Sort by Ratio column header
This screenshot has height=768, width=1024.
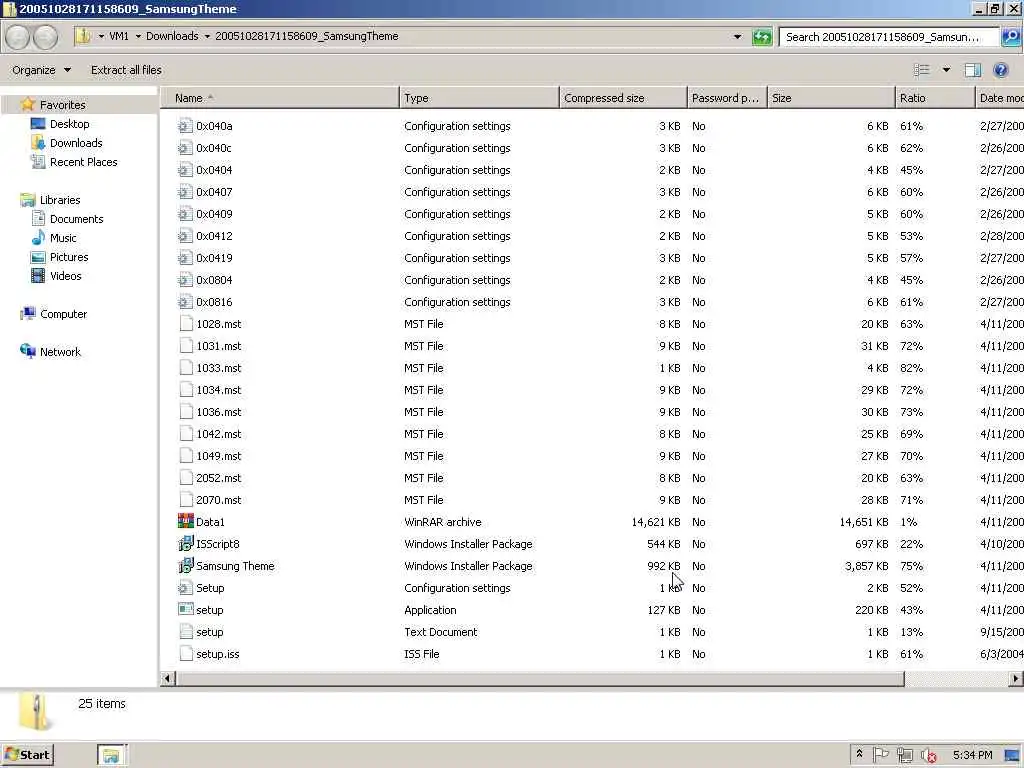pyautogui.click(x=935, y=98)
